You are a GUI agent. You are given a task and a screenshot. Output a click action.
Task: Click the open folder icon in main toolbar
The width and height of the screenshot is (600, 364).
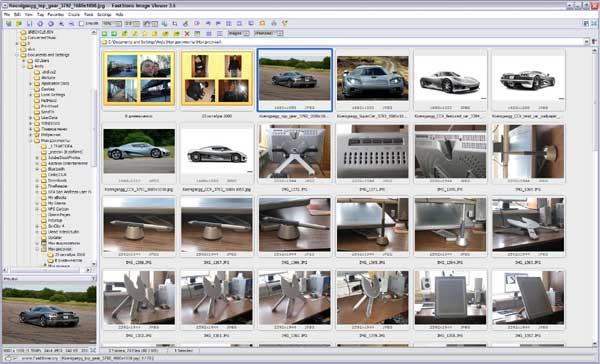tap(18, 24)
